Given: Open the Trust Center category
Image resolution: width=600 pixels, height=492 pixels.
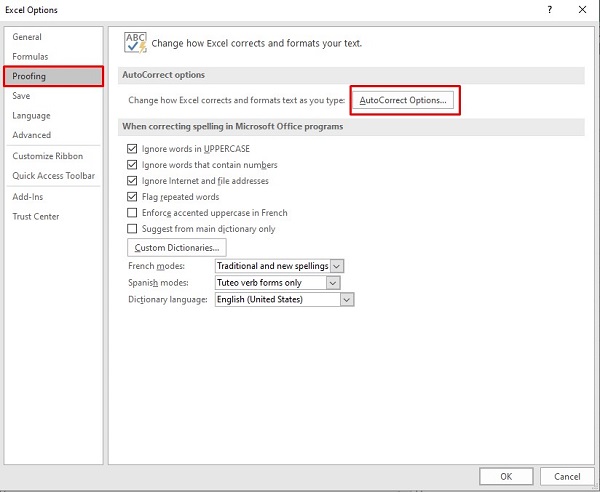Looking at the screenshot, I should pos(35,216).
